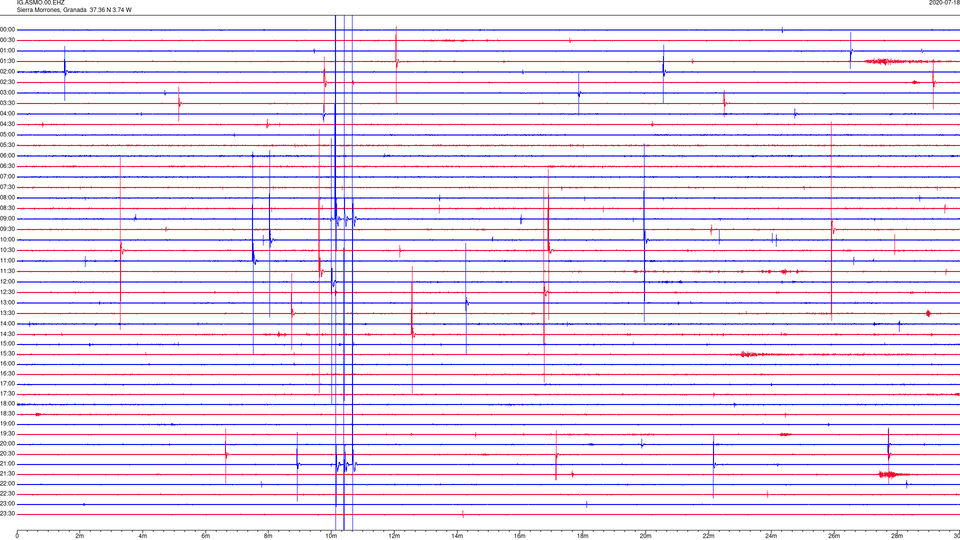This screenshot has width=960, height=540.
Task: Click the '14:30' time label
Action: pos(8,334)
